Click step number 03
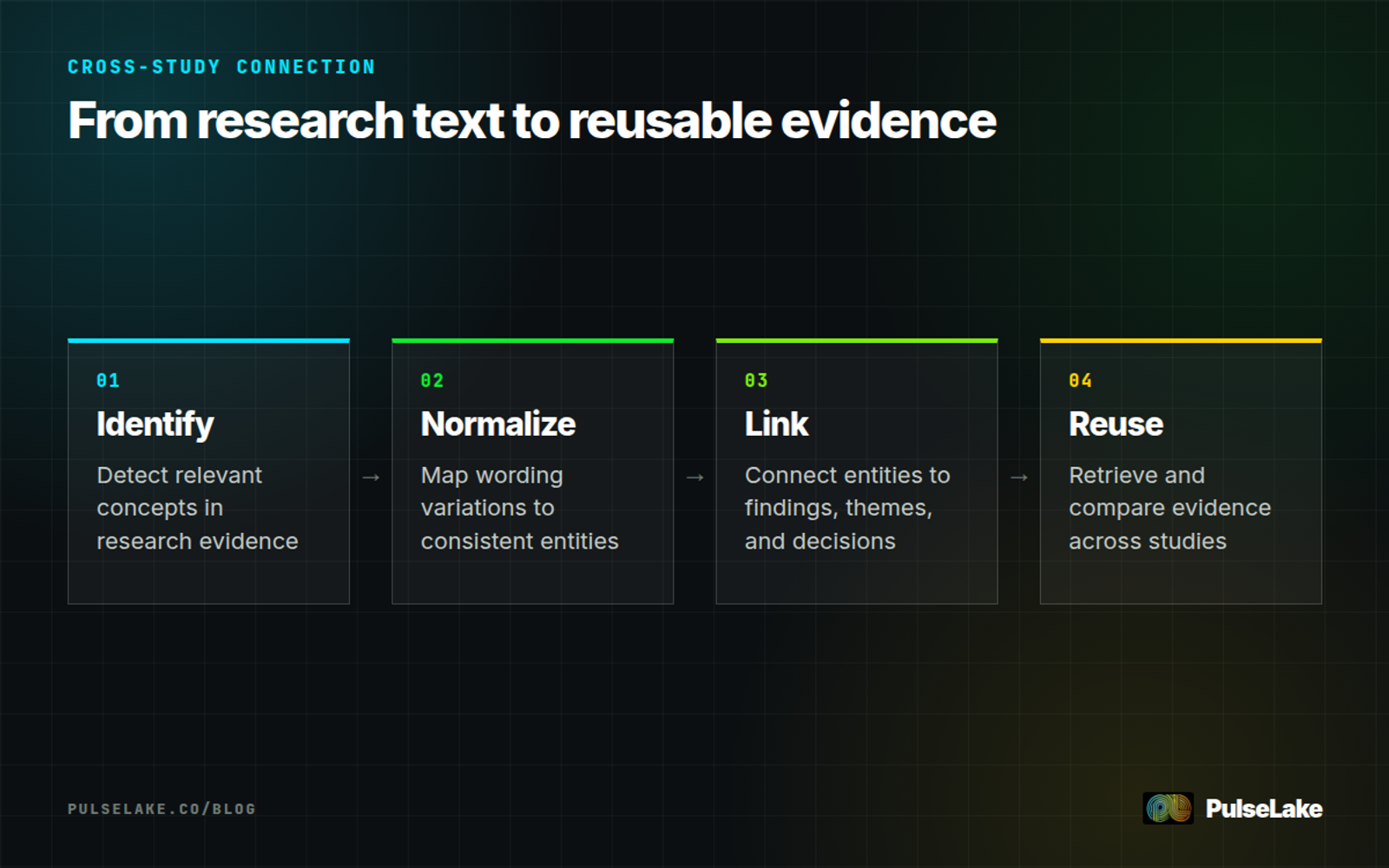Screen dimensions: 1389x868 [x=756, y=380]
